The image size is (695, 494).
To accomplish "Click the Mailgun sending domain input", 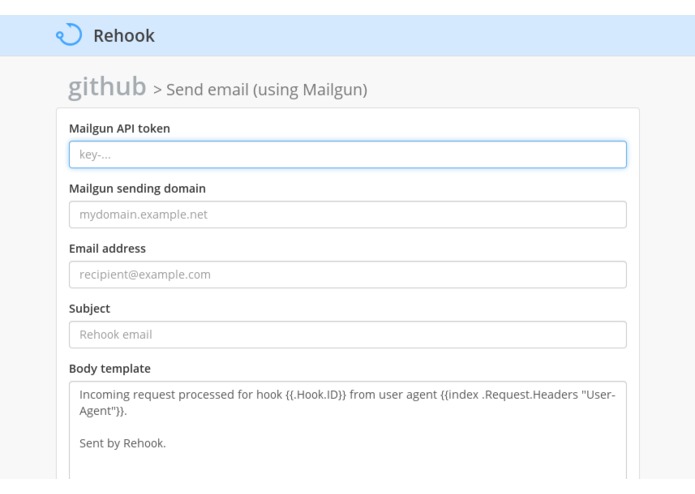I will pos(348,214).
